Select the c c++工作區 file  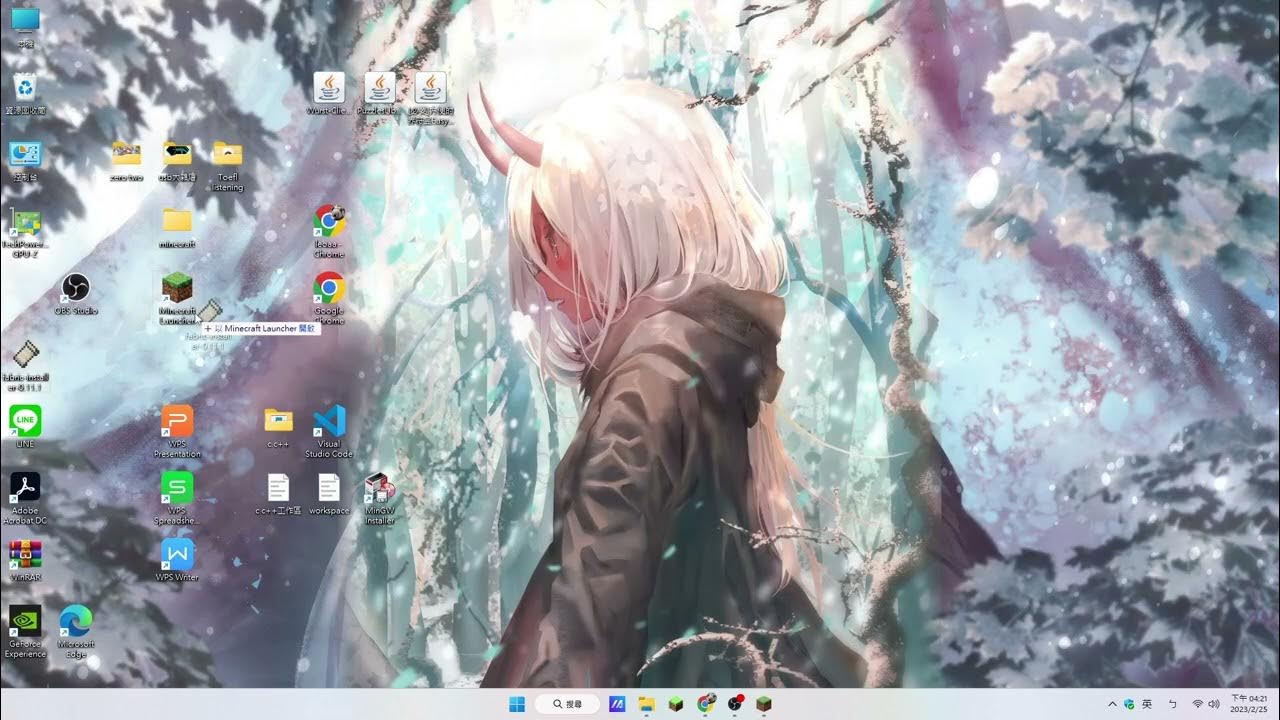click(278, 493)
